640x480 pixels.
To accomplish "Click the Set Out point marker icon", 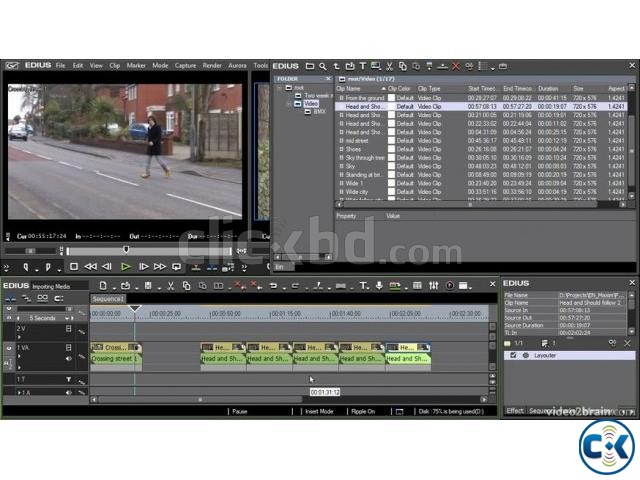I will [48, 267].
